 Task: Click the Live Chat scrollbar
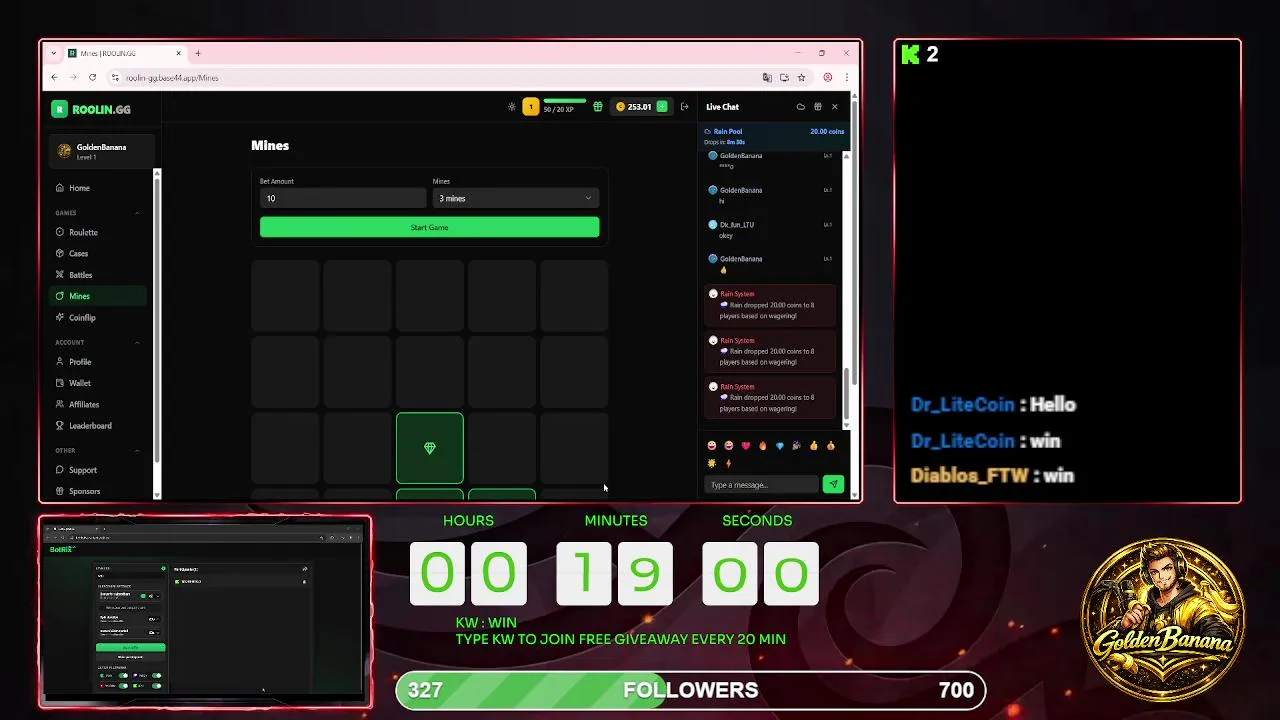coord(847,394)
